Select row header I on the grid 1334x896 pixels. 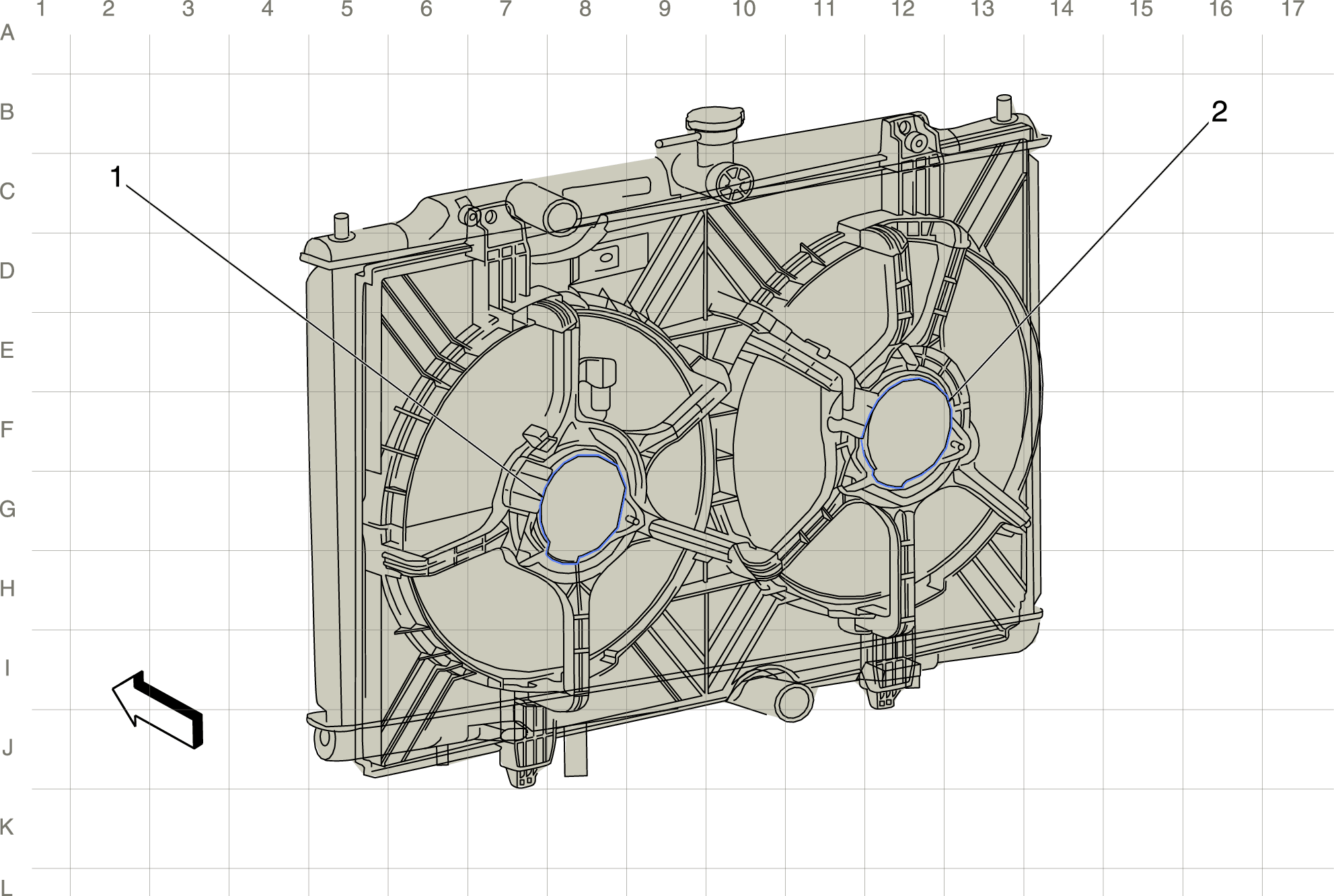point(7,668)
